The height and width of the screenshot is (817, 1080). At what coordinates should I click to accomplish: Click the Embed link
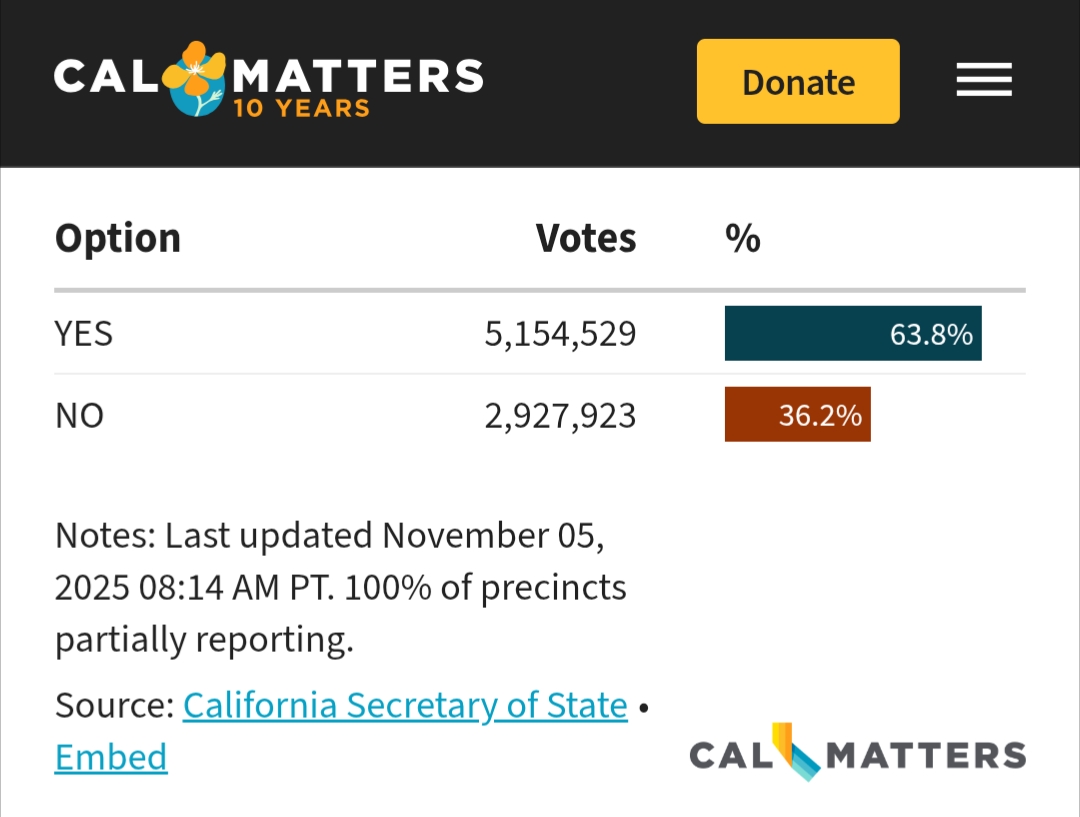click(111, 757)
